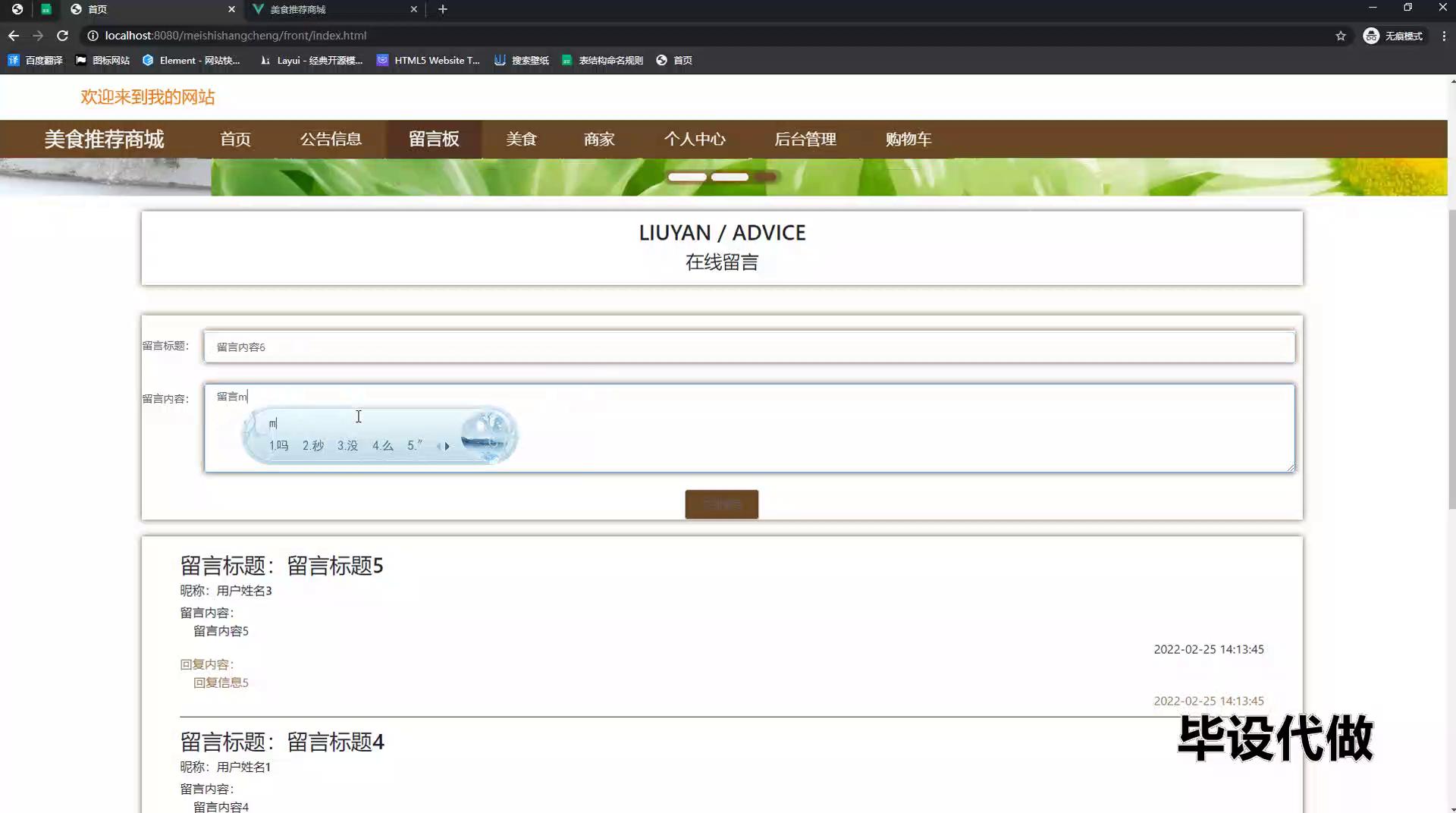Open the 百度翻译 bookmark
Image resolution: width=1456 pixels, height=813 pixels.
pyautogui.click(x=36, y=60)
